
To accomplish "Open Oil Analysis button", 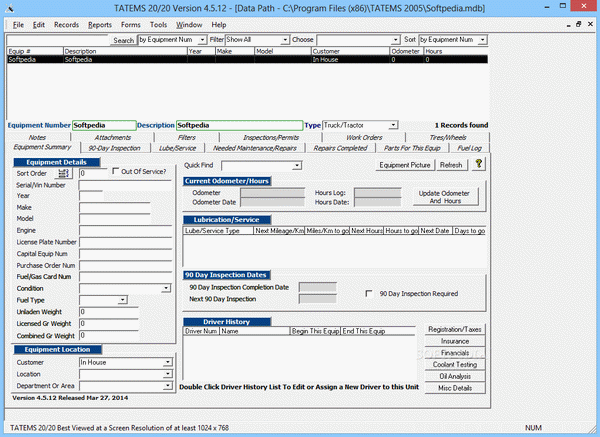I will tap(455, 377).
